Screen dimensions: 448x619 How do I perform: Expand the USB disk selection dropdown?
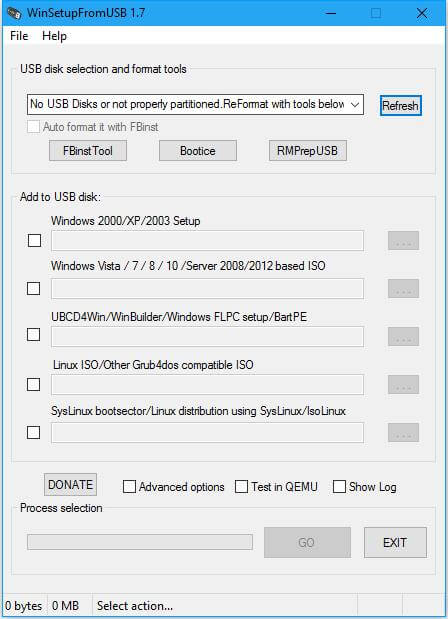[195, 105]
